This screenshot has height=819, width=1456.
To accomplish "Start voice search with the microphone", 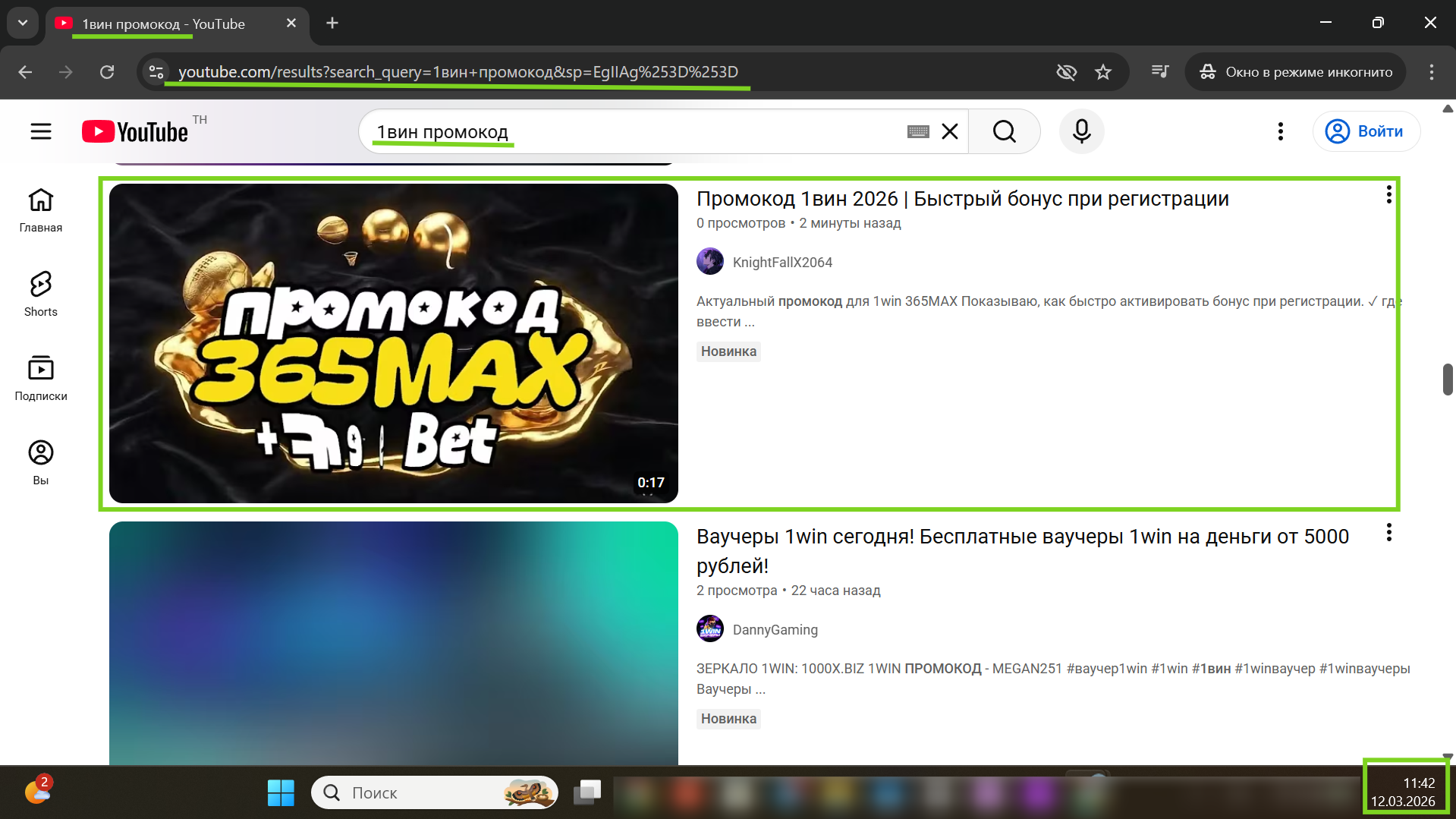I will [x=1082, y=131].
